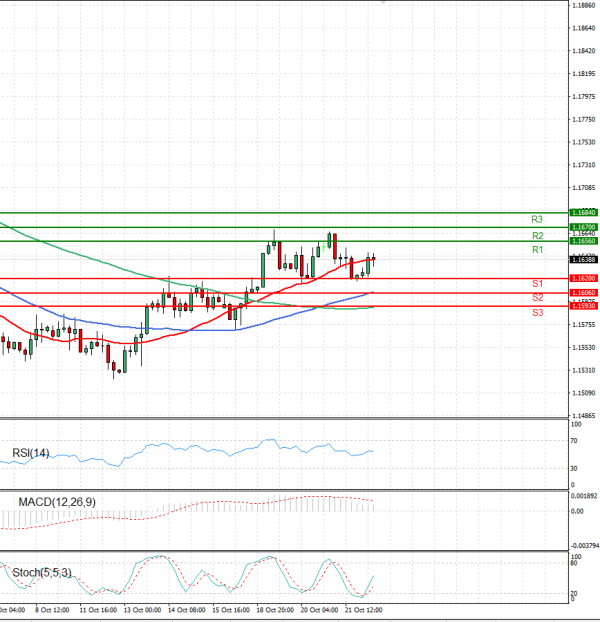Click the 11 Oct 16:00 time label
Image resolution: width=600 pixels, height=622 pixels.
(x=98, y=610)
